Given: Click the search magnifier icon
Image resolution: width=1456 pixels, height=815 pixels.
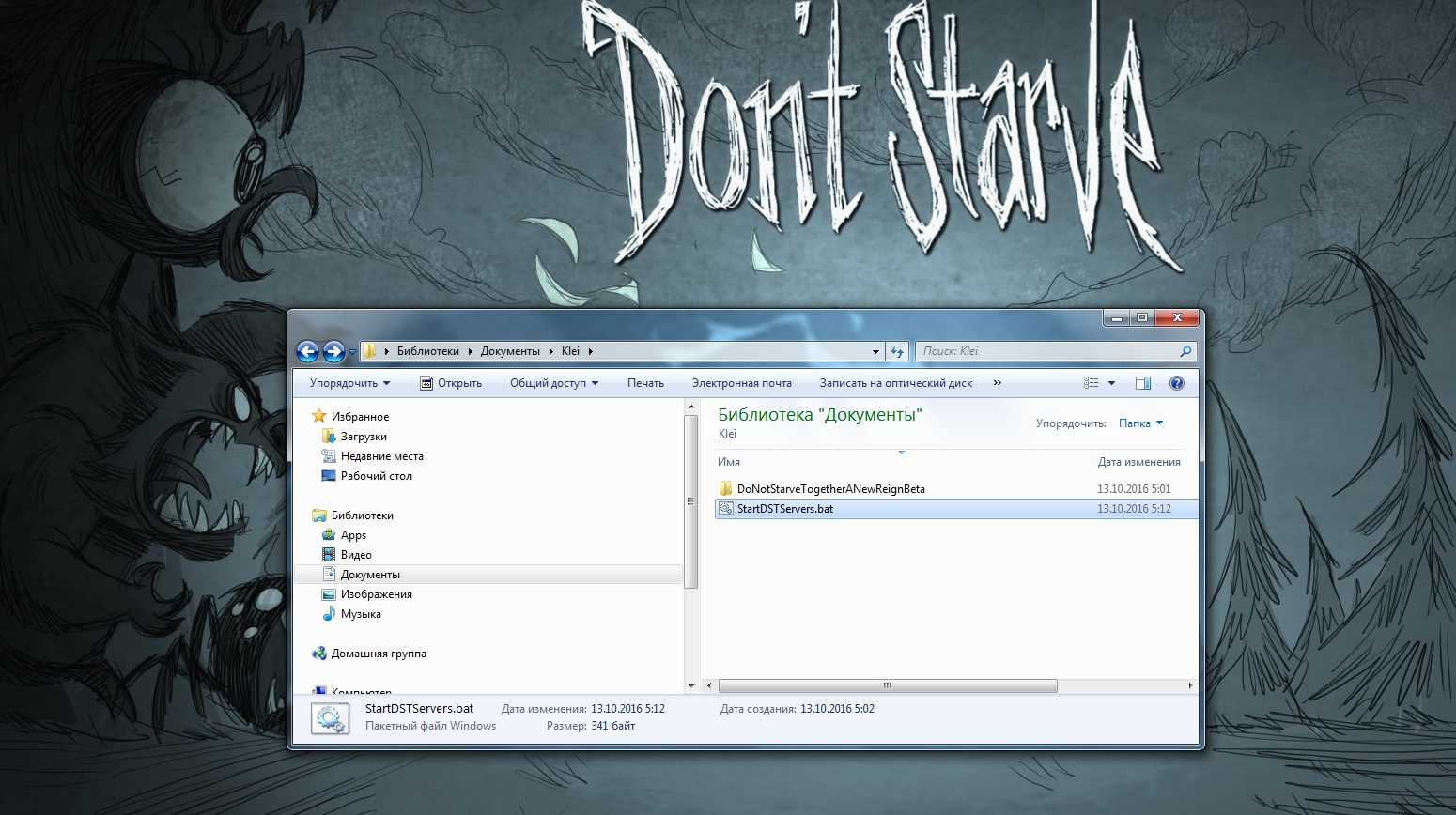Looking at the screenshot, I should pyautogui.click(x=1185, y=351).
